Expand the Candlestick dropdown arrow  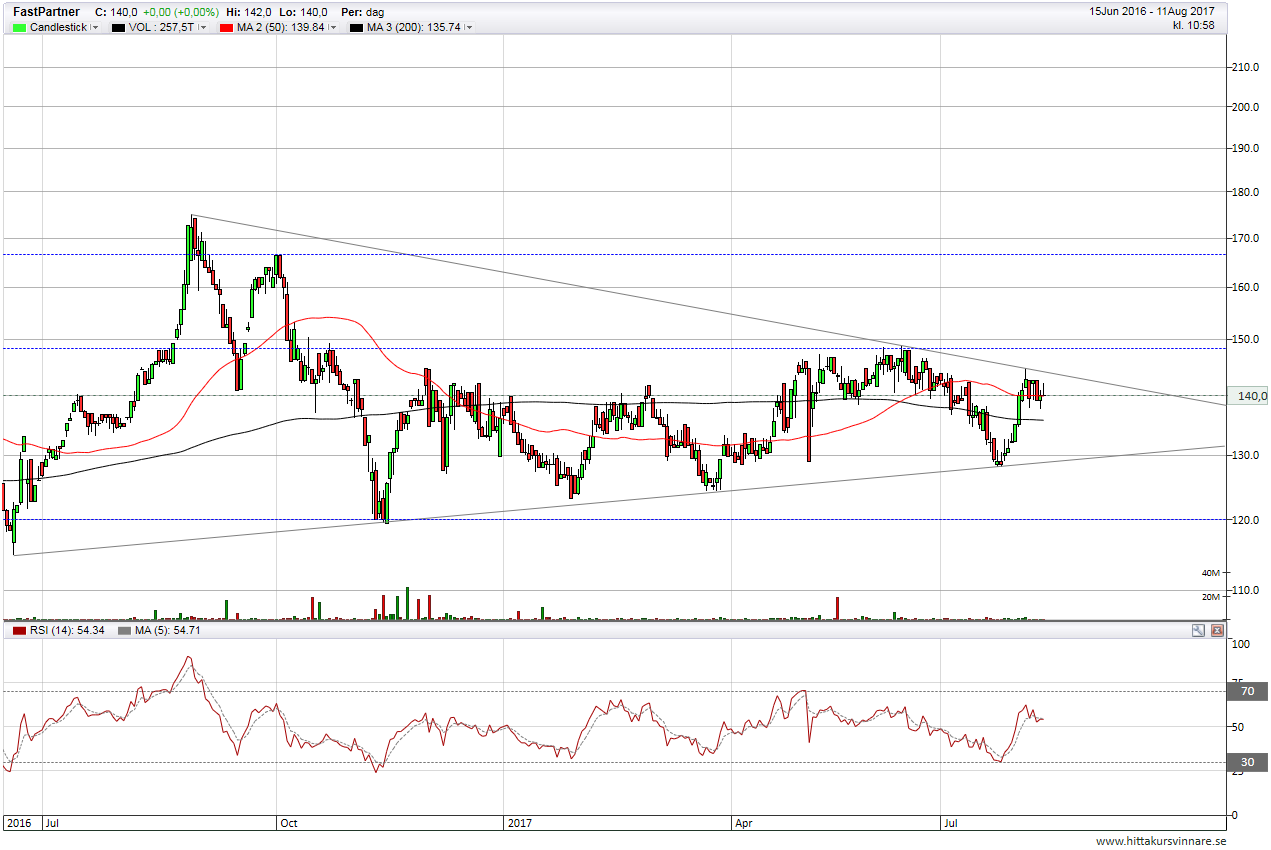tap(95, 28)
